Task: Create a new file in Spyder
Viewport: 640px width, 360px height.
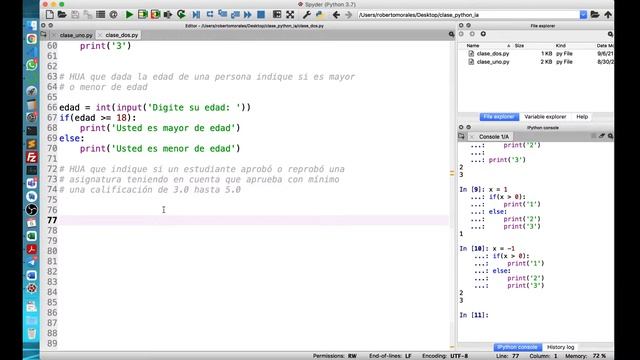Action: 49,15
